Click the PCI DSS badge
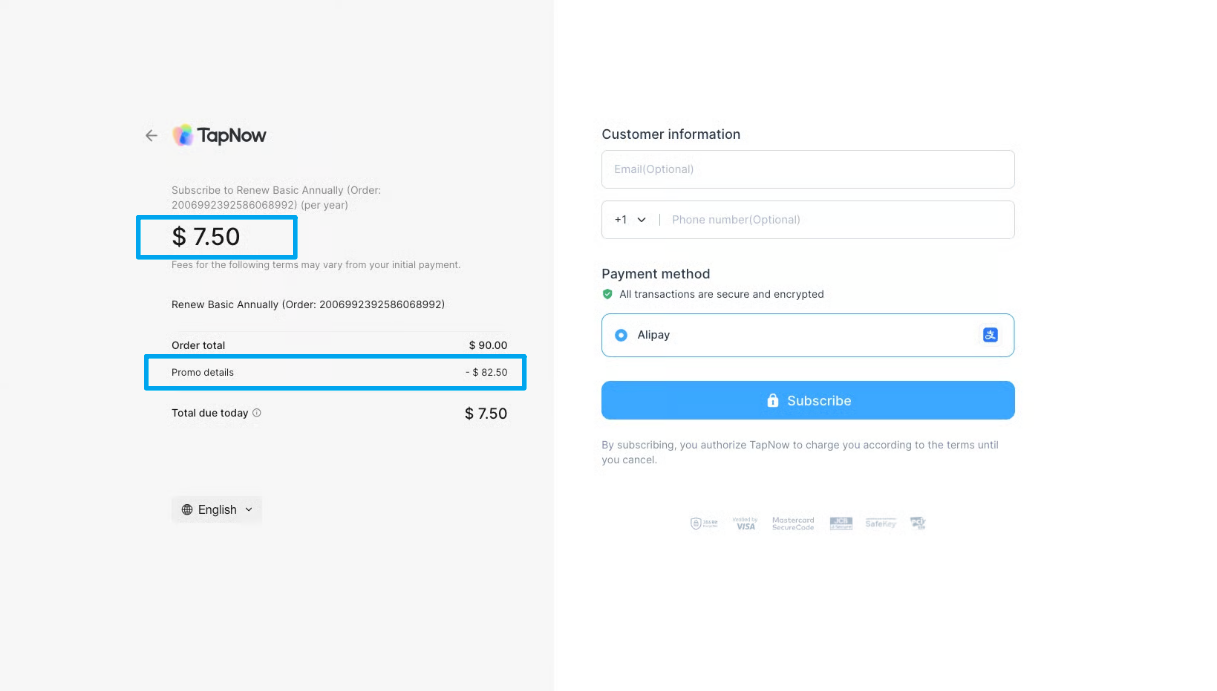1217x691 pixels. click(x=918, y=523)
